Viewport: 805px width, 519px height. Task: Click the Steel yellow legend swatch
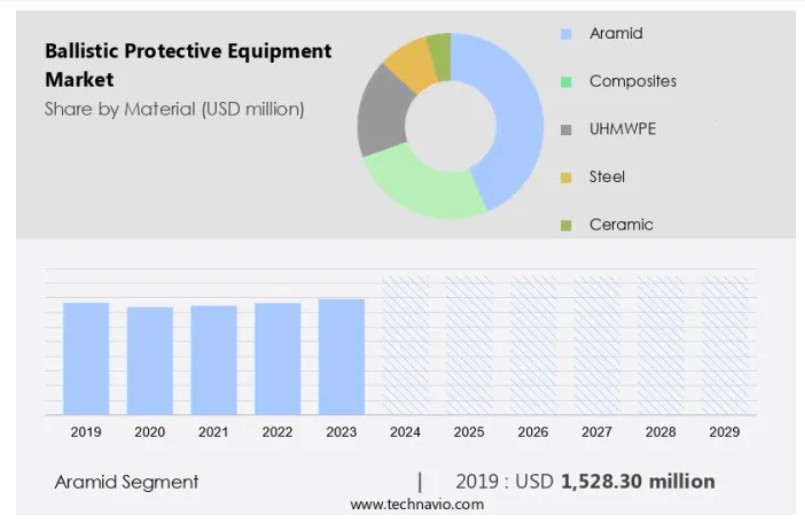coord(566,178)
